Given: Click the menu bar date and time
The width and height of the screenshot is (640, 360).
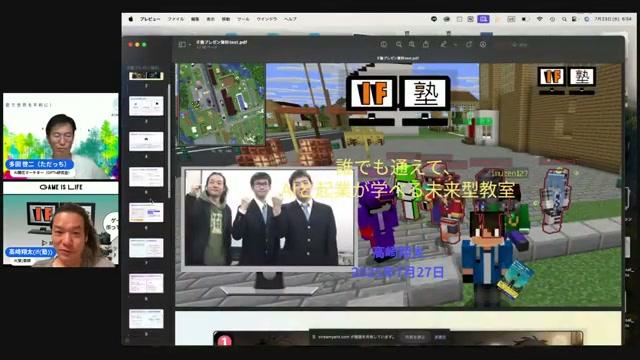Looking at the screenshot, I should (x=613, y=19).
